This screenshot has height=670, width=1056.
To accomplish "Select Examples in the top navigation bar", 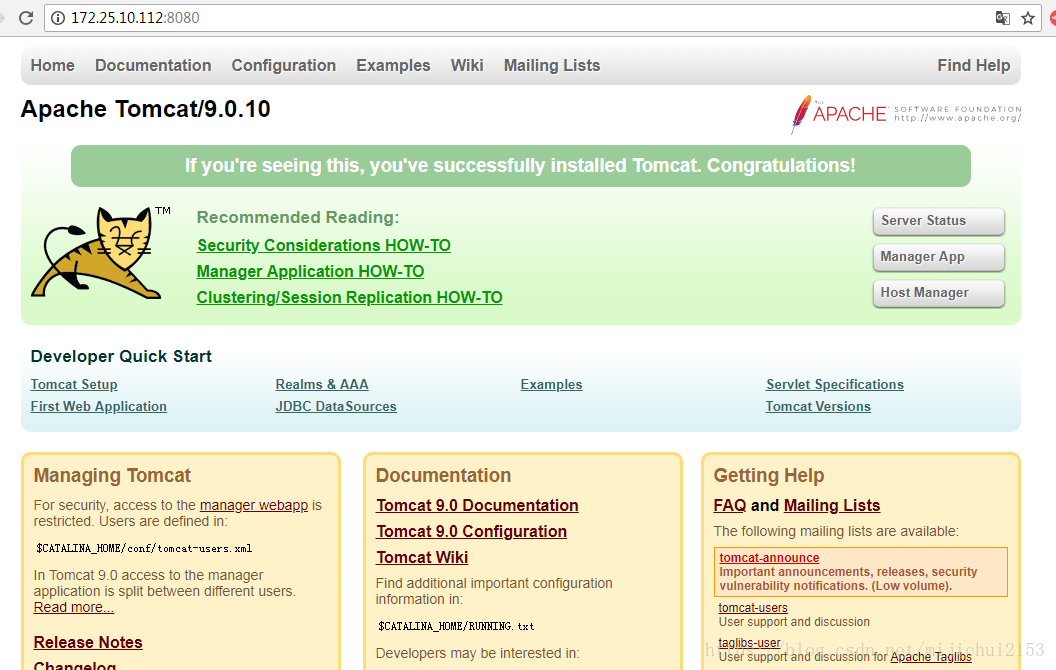I will [393, 65].
